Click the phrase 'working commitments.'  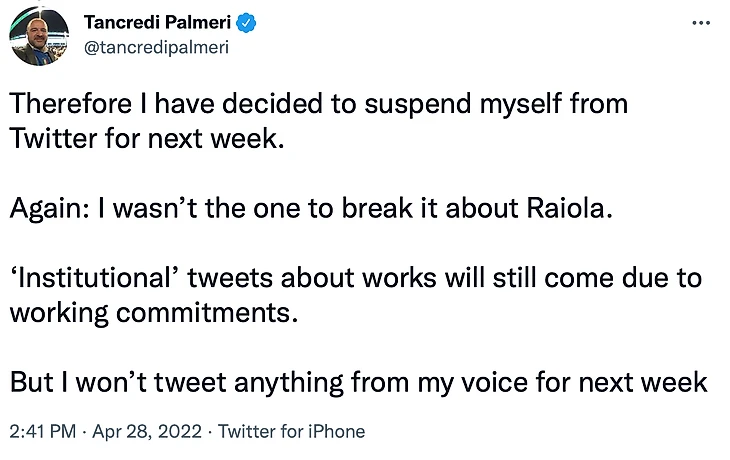154,313
